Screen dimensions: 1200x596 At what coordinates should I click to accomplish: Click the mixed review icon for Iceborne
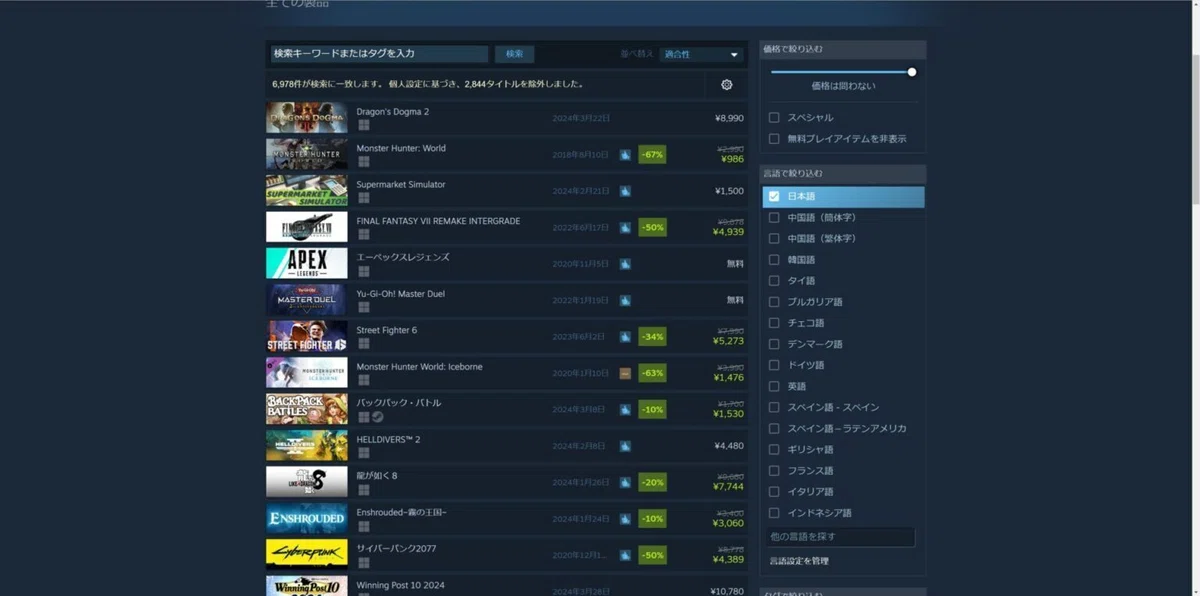(x=625, y=373)
